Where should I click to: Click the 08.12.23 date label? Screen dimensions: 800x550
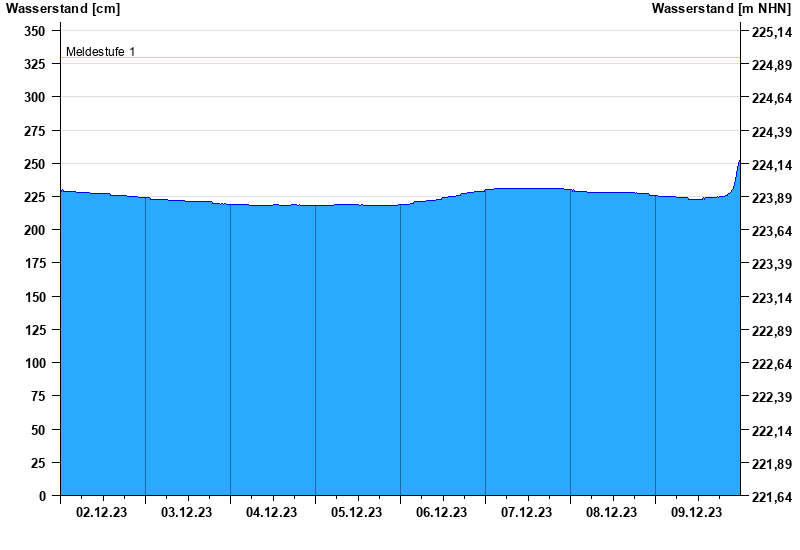(x=612, y=512)
